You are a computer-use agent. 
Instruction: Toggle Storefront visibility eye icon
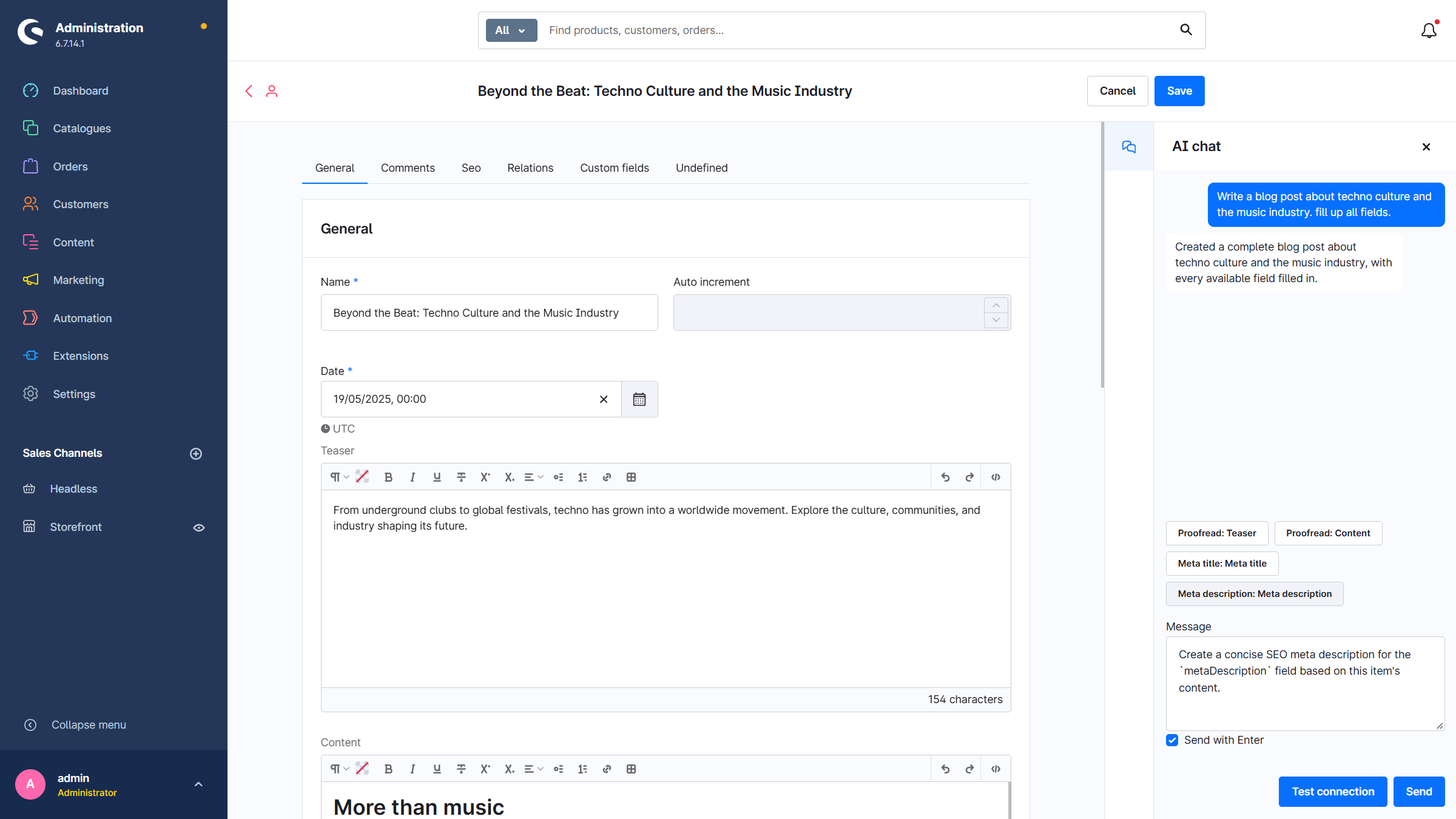tap(199, 528)
